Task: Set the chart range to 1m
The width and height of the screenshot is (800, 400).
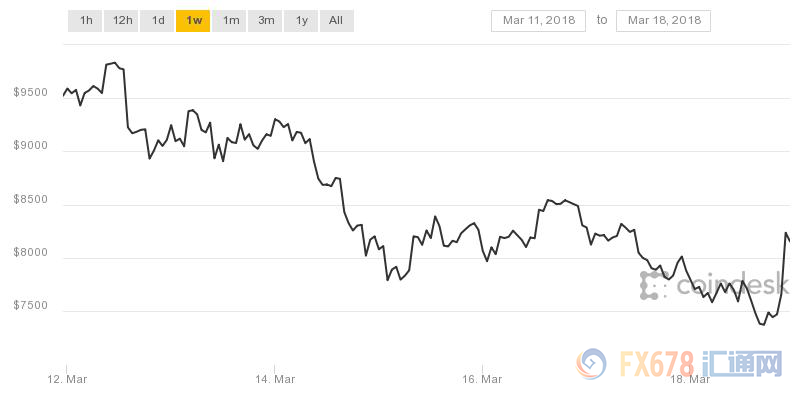Action: click(230, 20)
